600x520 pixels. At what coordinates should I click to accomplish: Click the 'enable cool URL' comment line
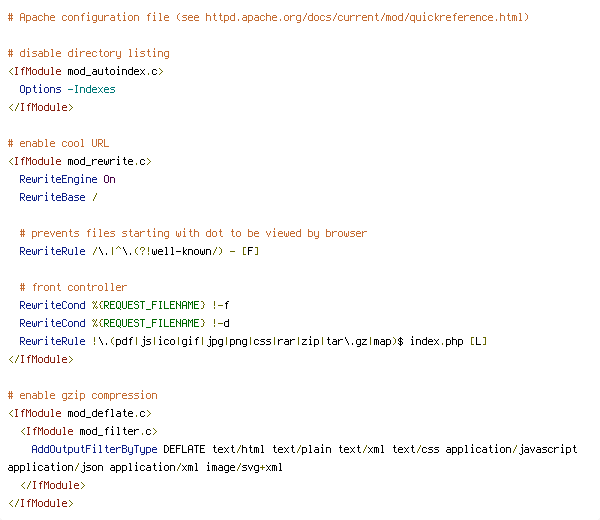[59, 143]
